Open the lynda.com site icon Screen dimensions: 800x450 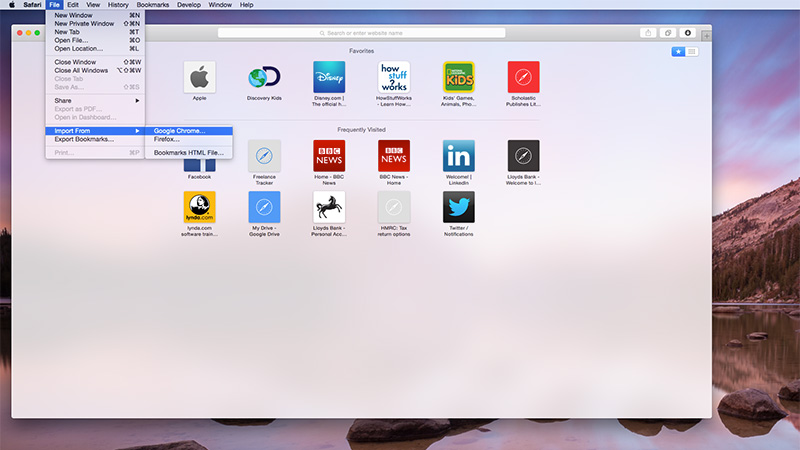(199, 207)
